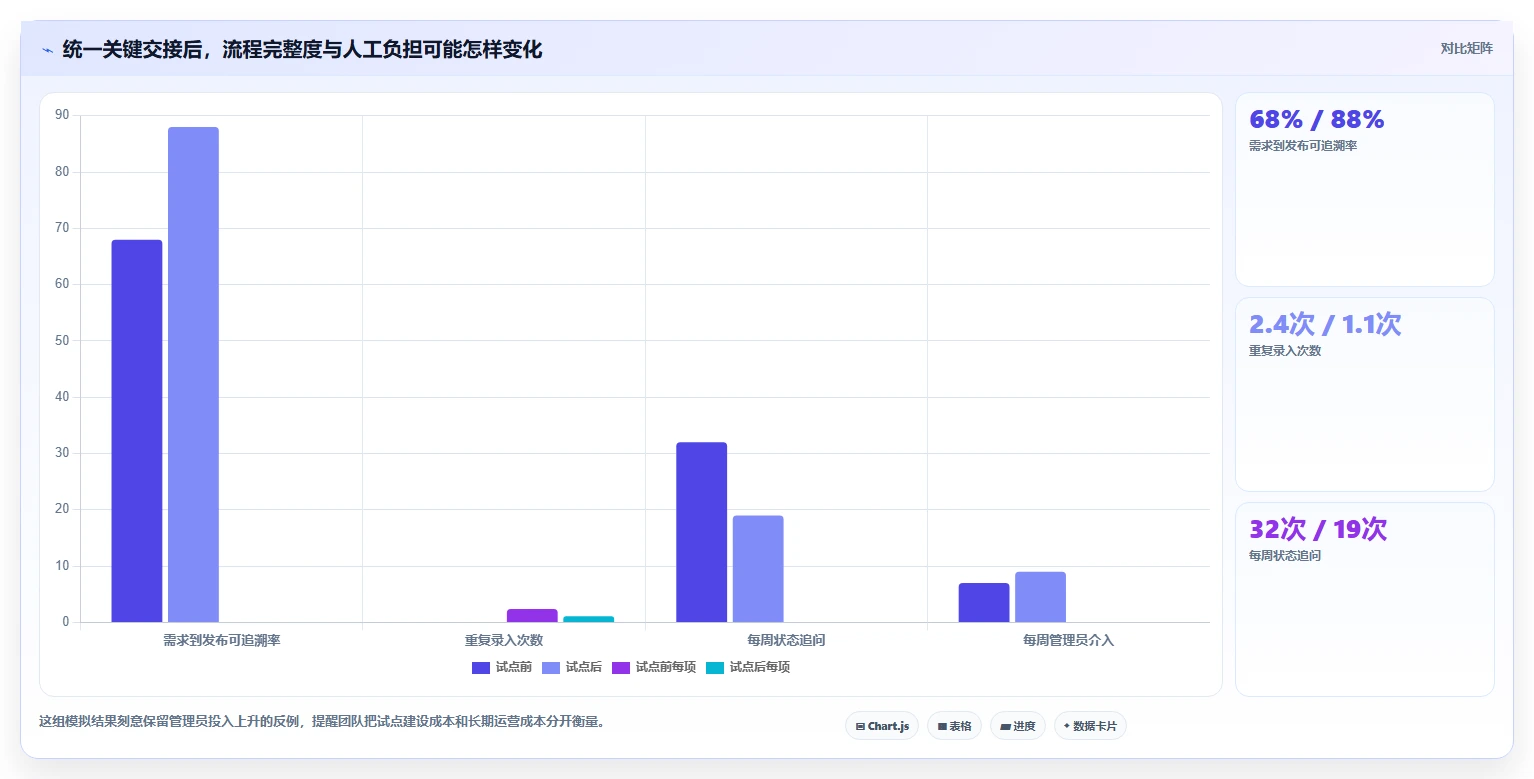This screenshot has height=779, width=1534.
Task: Click the sparkle icon in the 数据卡片 chip
Action: pos(1067,726)
